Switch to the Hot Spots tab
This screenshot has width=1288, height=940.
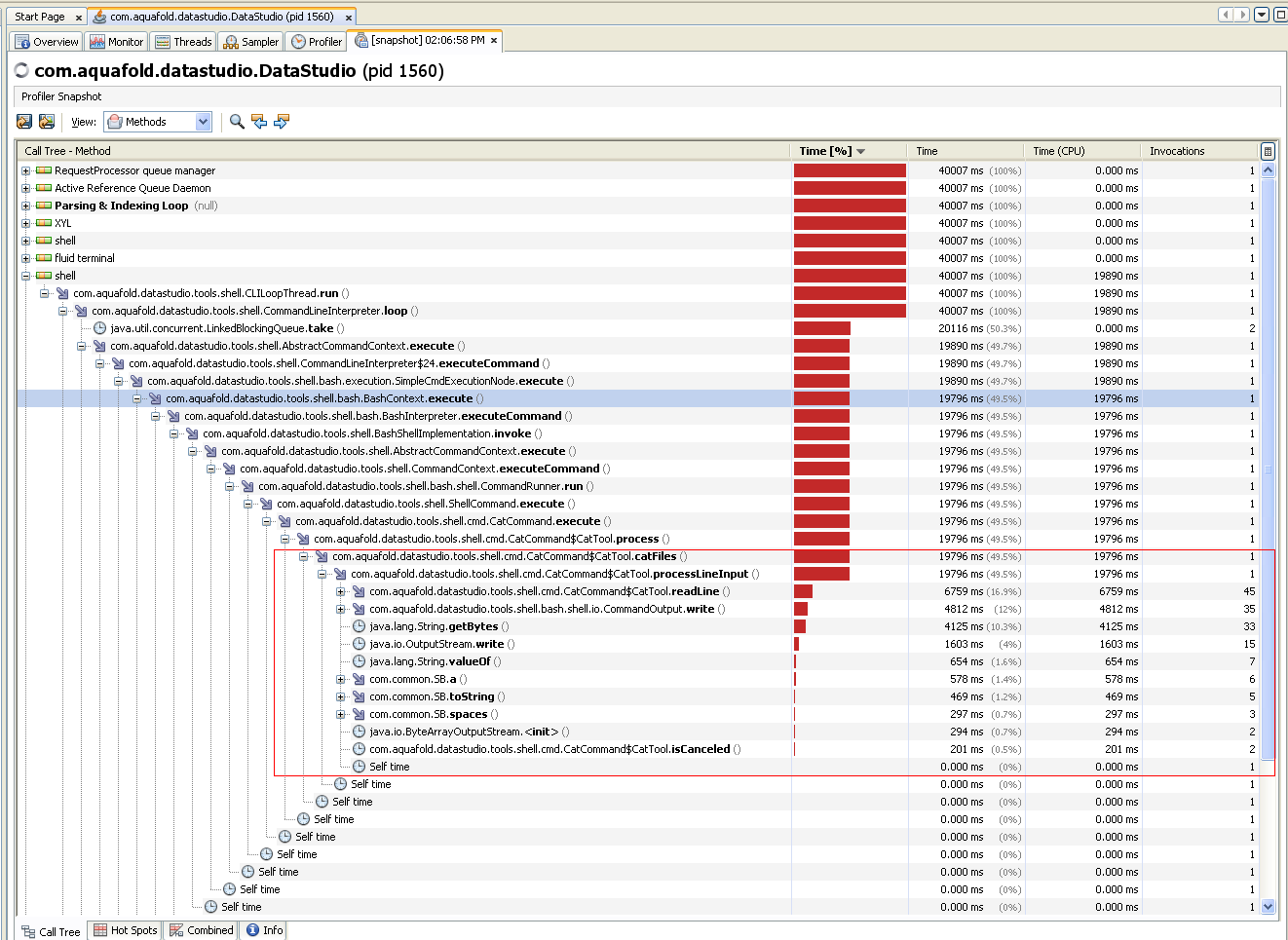(125, 930)
